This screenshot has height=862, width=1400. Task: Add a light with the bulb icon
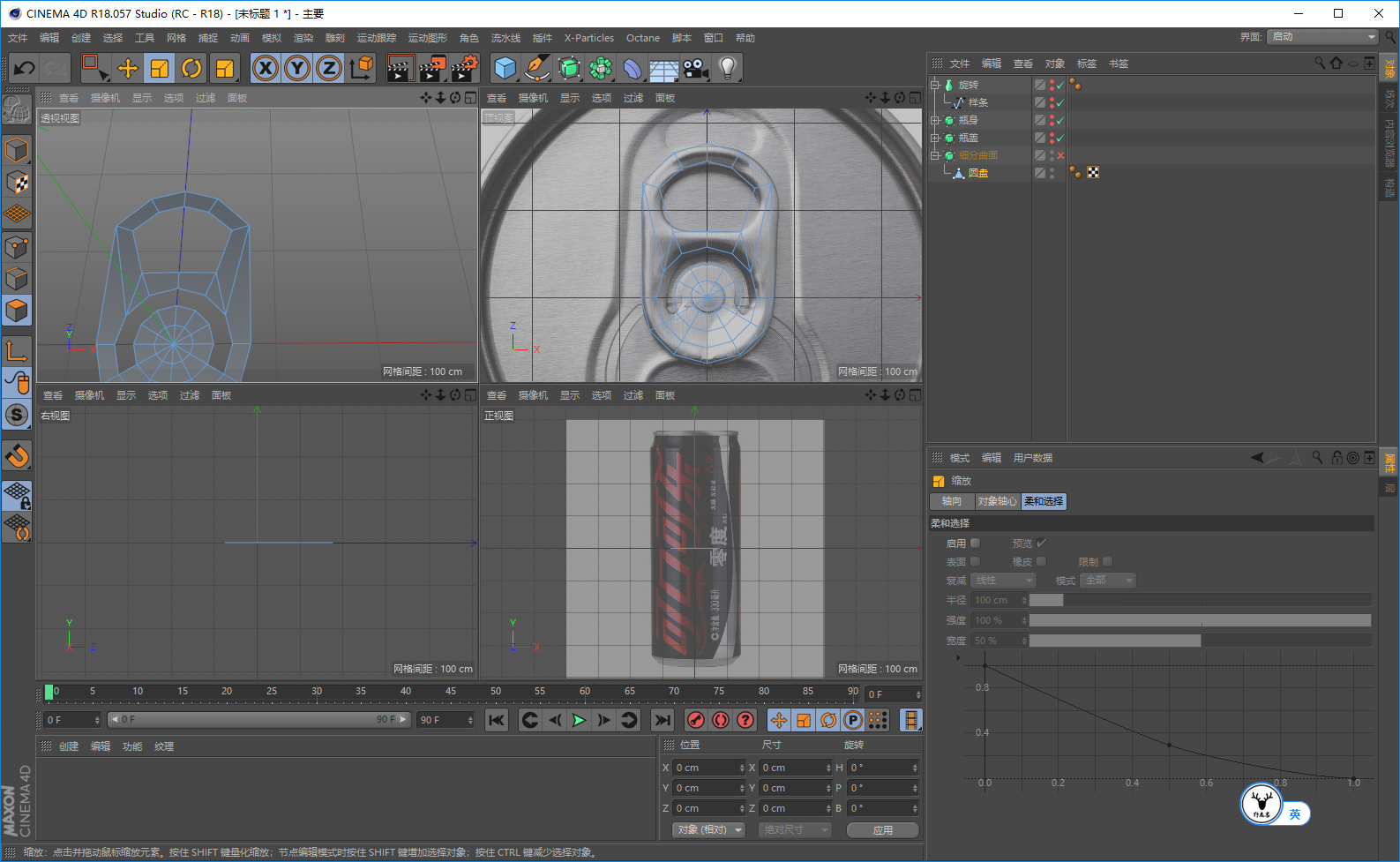(727, 68)
